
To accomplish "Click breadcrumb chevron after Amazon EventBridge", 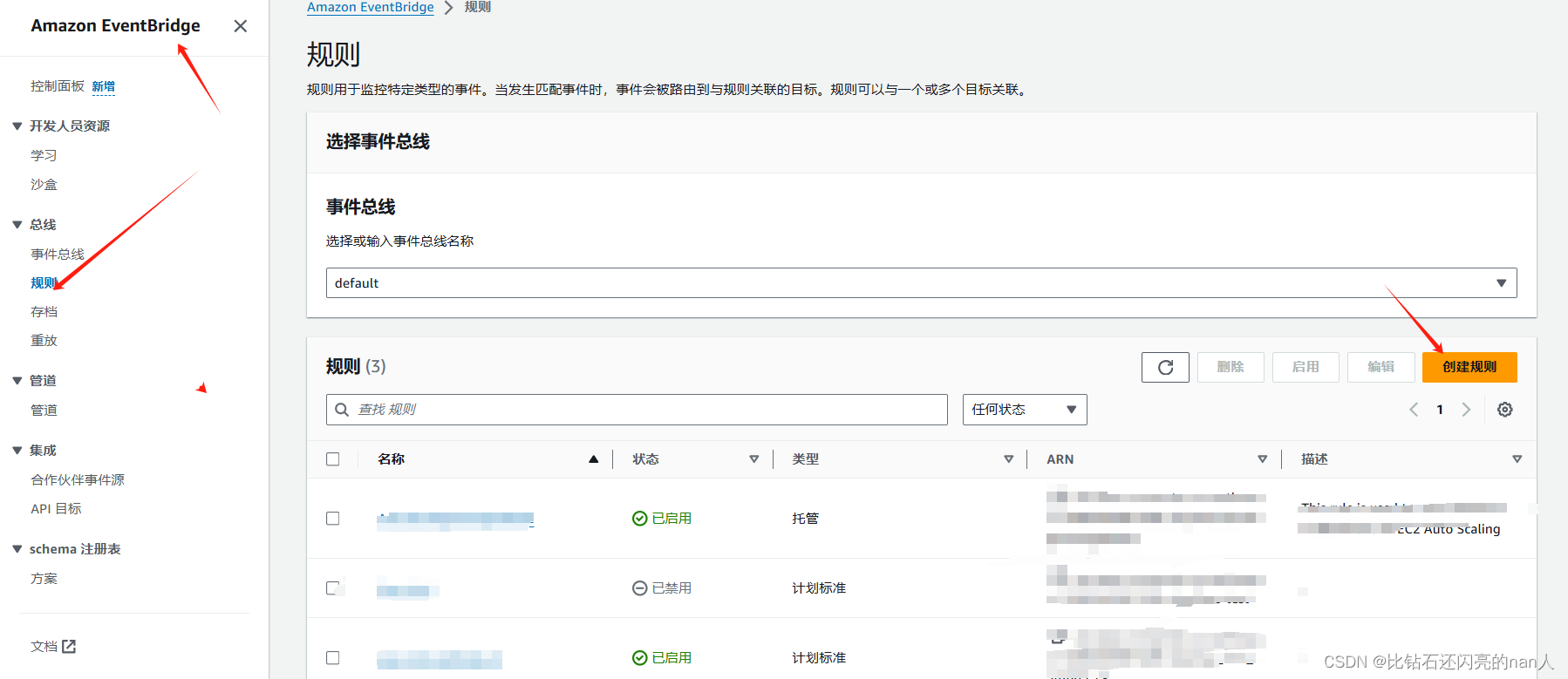I will pyautogui.click(x=448, y=7).
